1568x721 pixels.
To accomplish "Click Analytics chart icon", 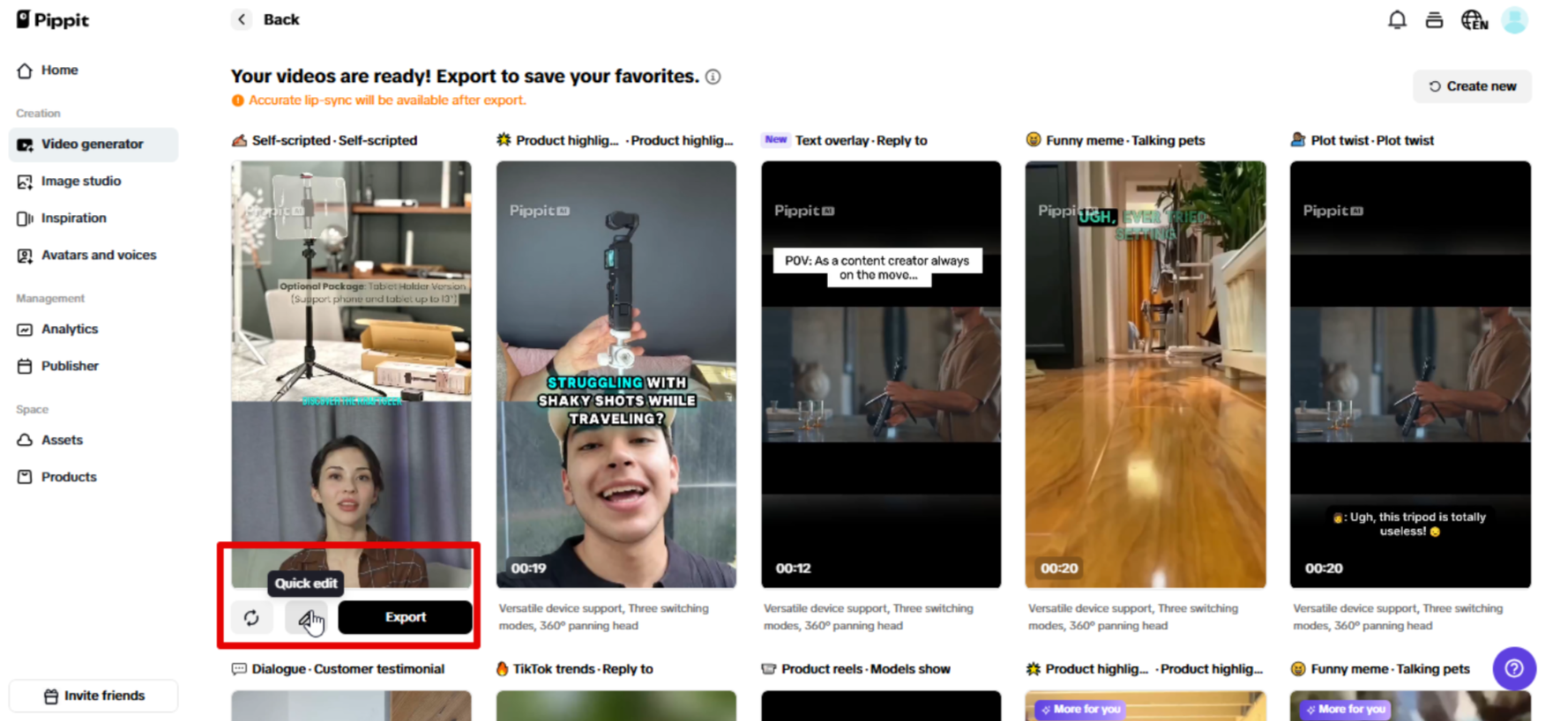I will [25, 330].
